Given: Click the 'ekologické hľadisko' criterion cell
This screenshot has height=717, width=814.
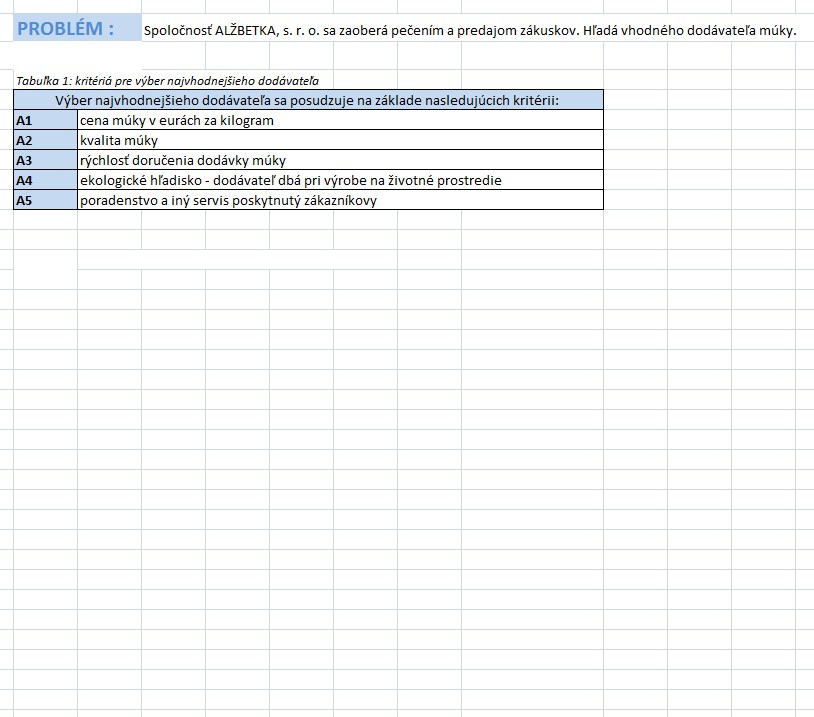Looking at the screenshot, I should click(290, 180).
